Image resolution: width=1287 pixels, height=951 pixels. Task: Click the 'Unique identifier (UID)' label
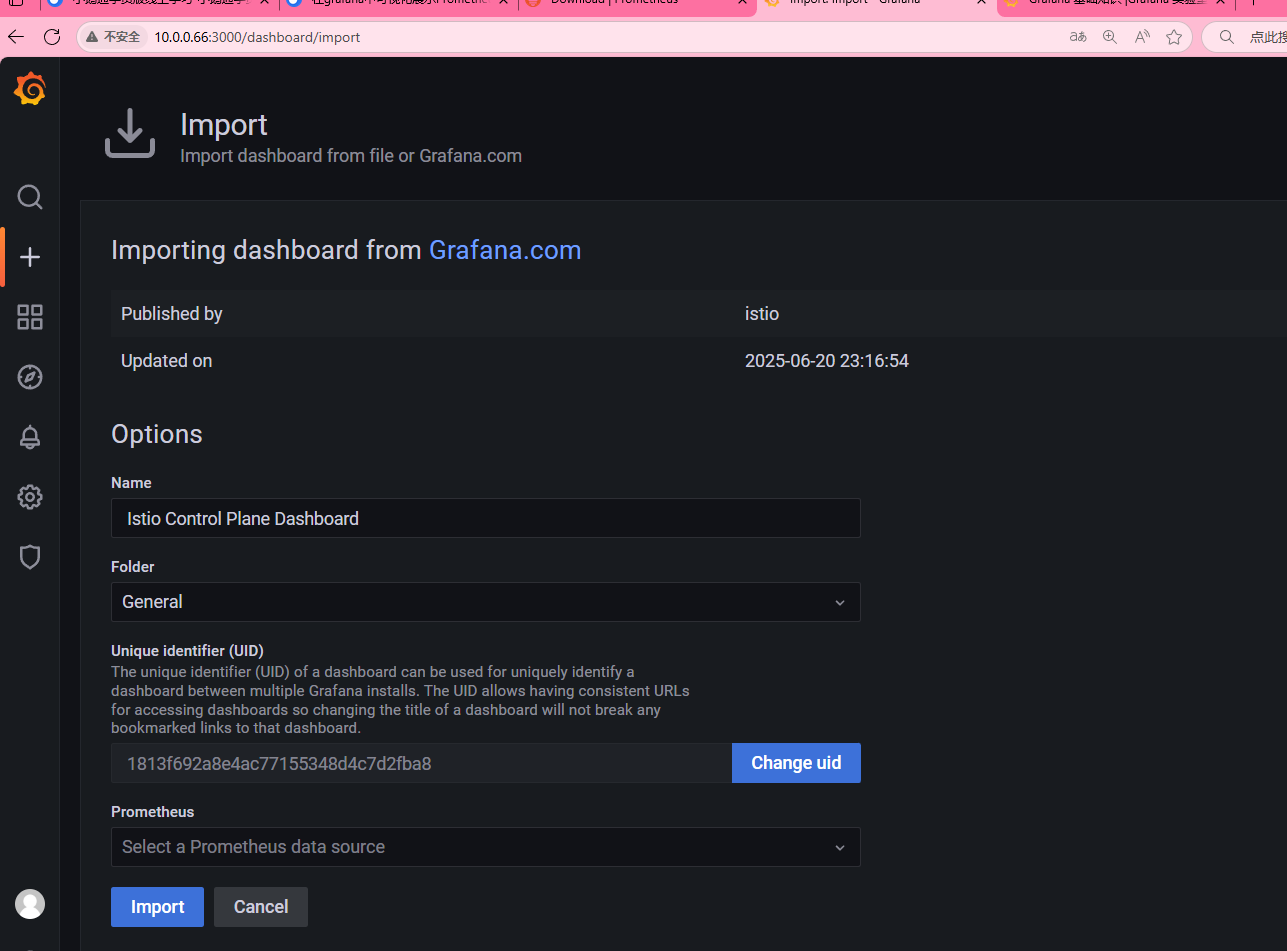[187, 651]
